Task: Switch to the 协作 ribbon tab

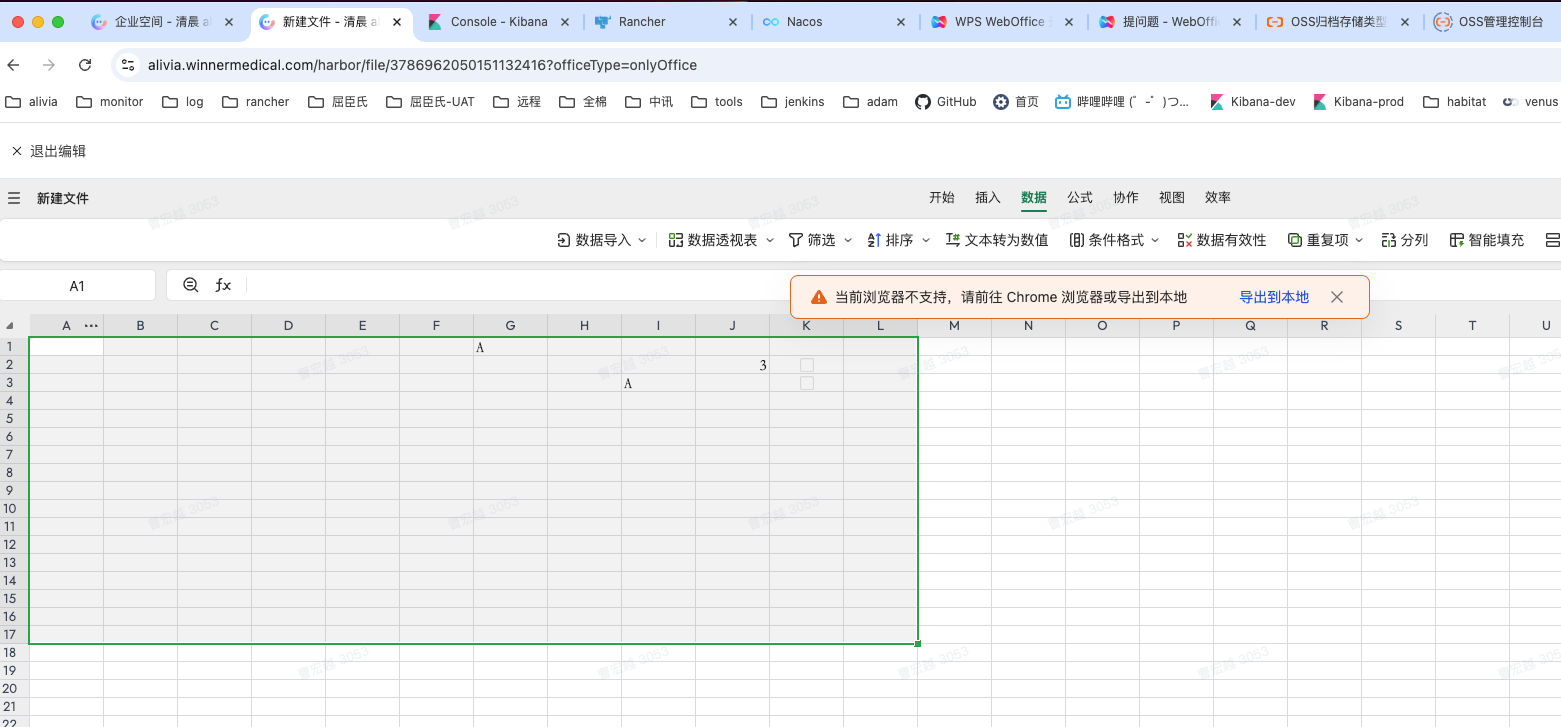Action: coord(1126,198)
